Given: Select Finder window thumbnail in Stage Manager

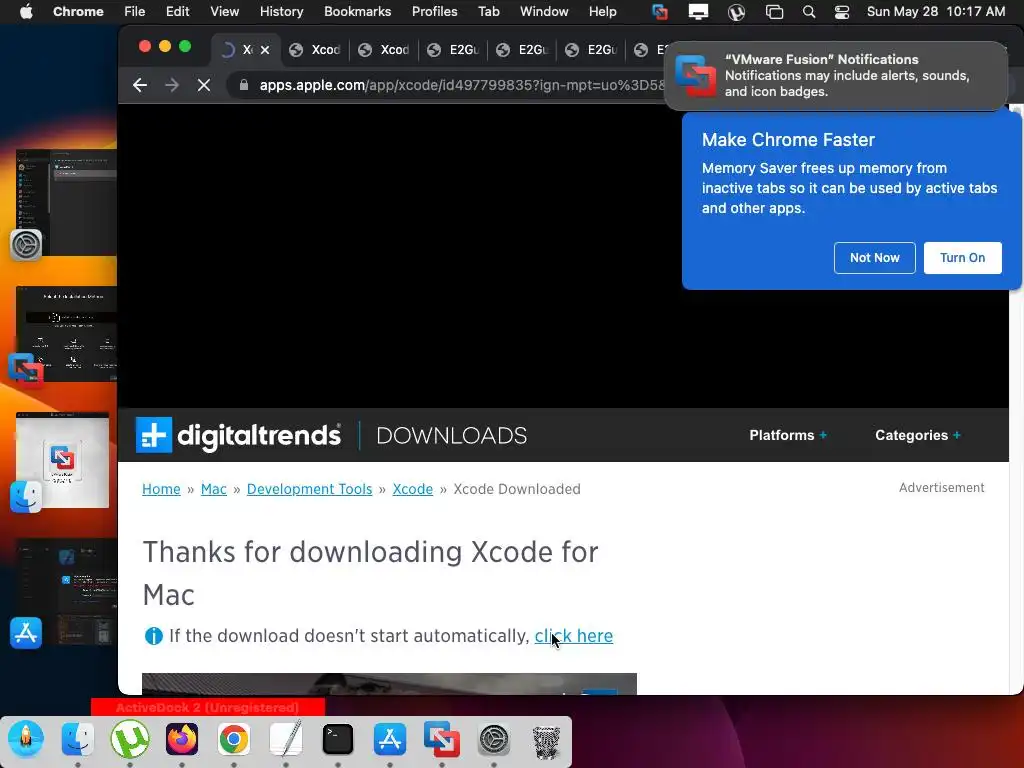Looking at the screenshot, I should (62, 460).
